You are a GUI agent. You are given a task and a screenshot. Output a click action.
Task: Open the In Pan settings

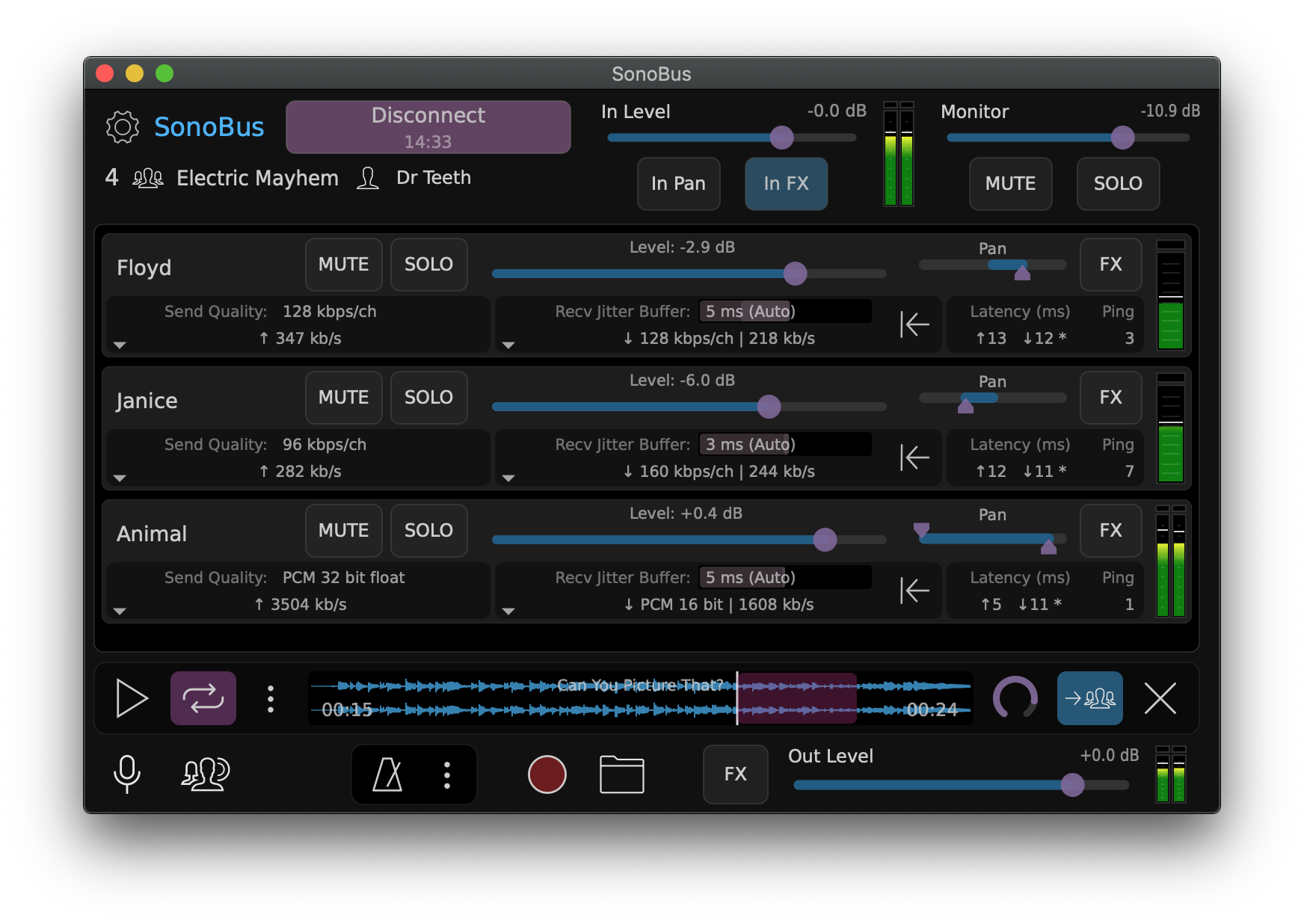679,184
